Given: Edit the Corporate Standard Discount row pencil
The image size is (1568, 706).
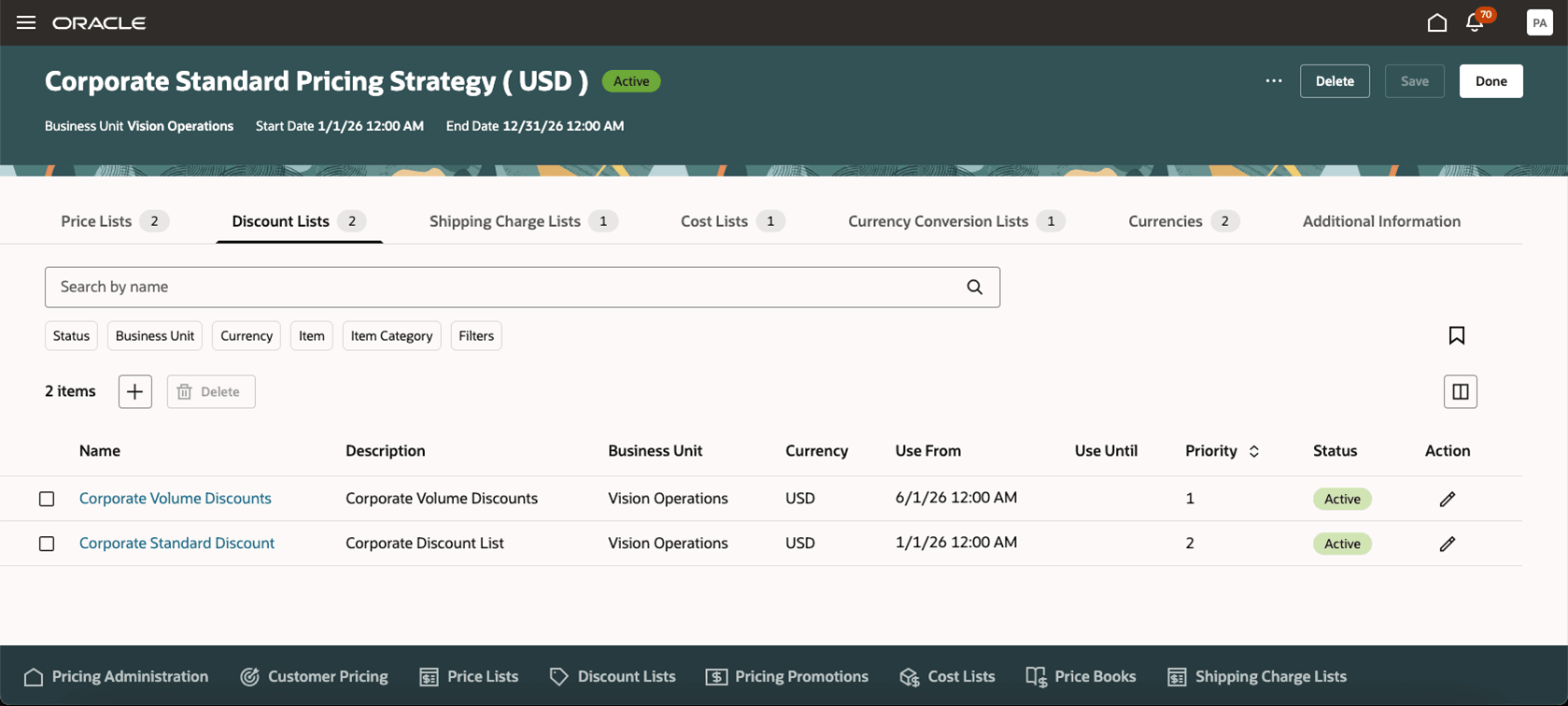Looking at the screenshot, I should pos(1448,544).
